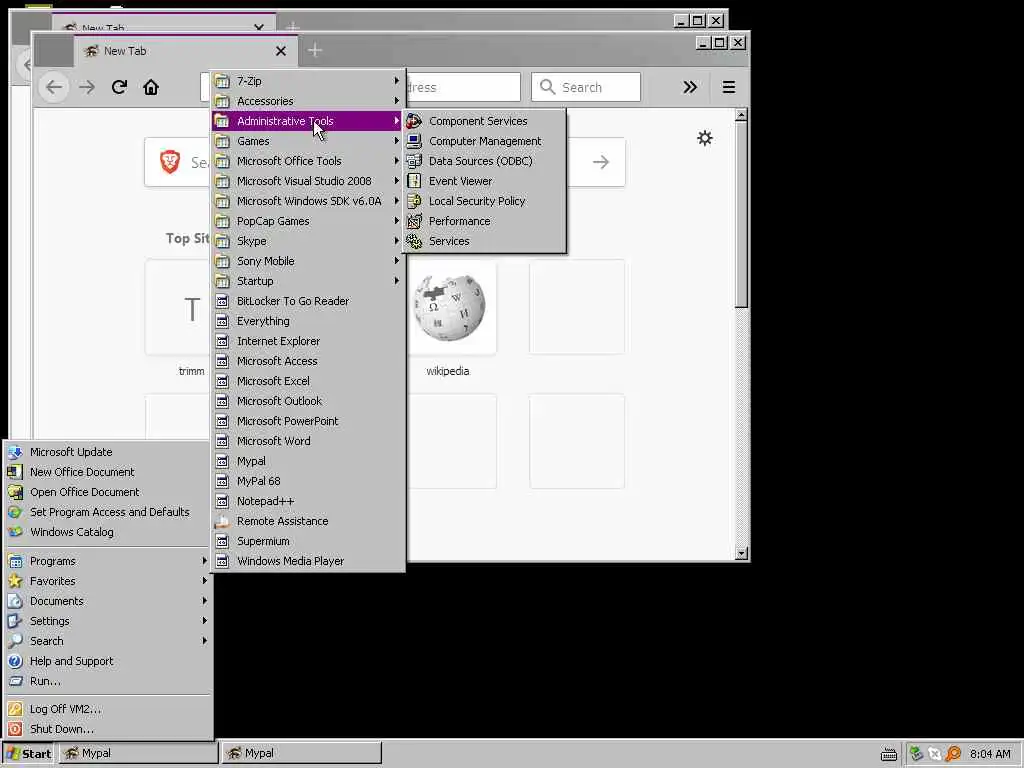The width and height of the screenshot is (1024, 768).
Task: Close the New Tab tab
Action: click(281, 51)
